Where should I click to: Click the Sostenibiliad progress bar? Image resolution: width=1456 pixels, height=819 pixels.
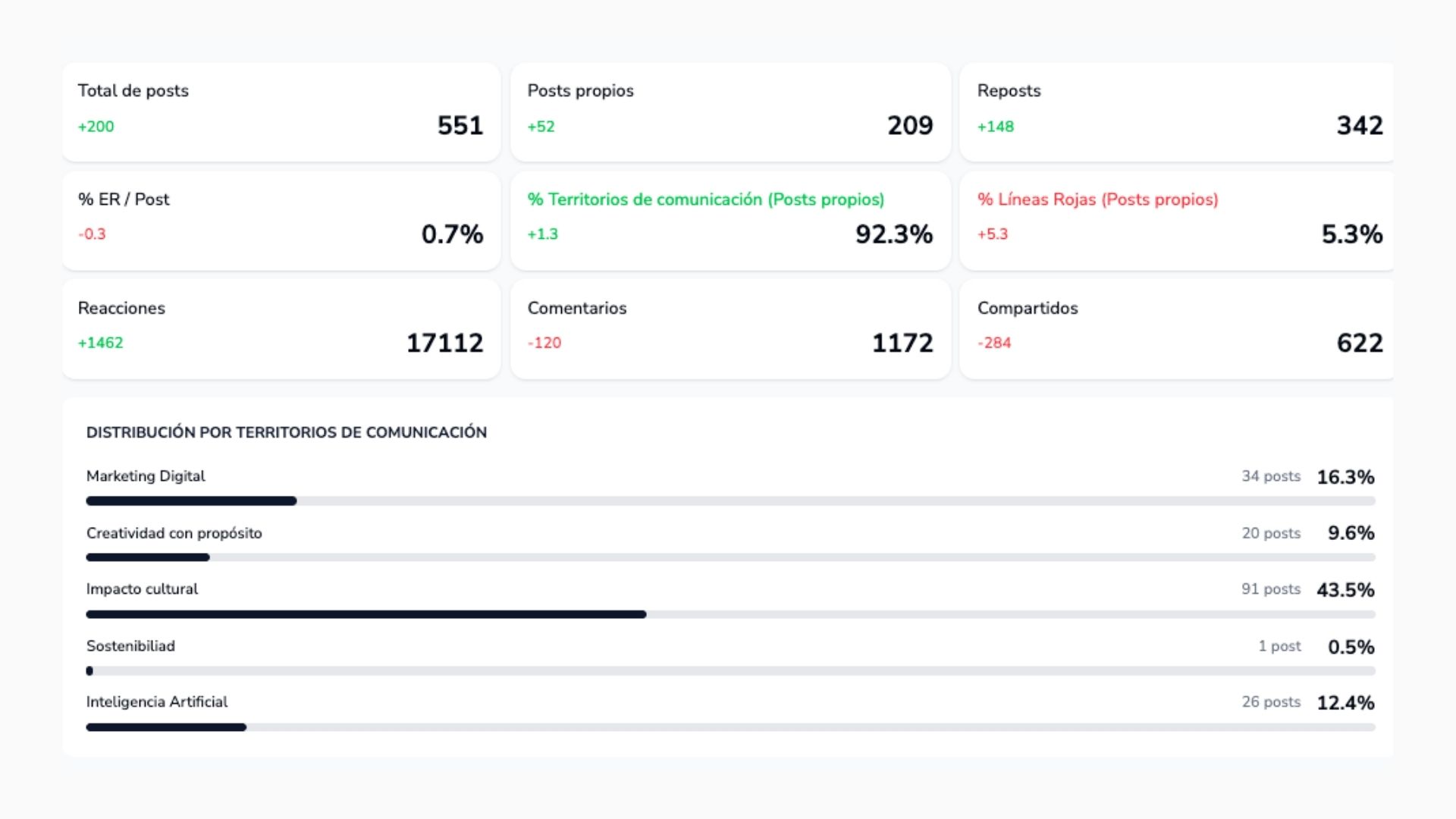coord(730,671)
